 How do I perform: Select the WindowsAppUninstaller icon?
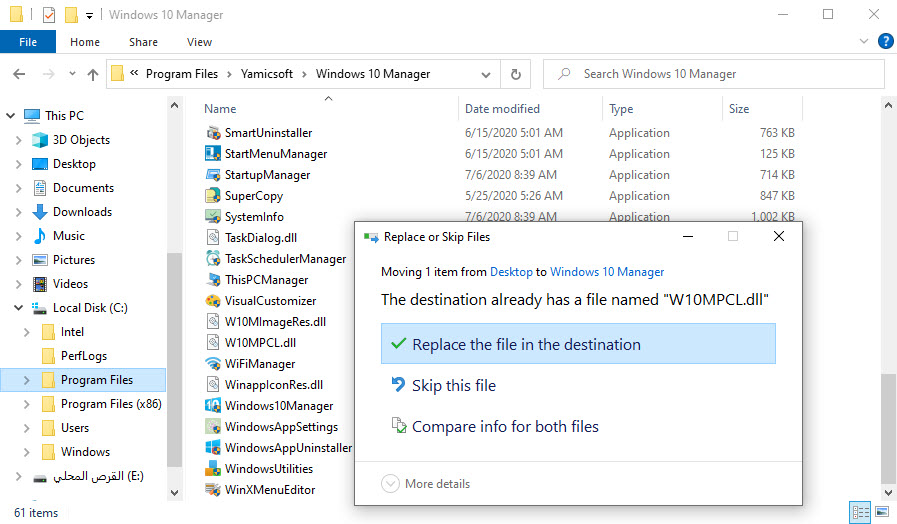click(x=213, y=447)
